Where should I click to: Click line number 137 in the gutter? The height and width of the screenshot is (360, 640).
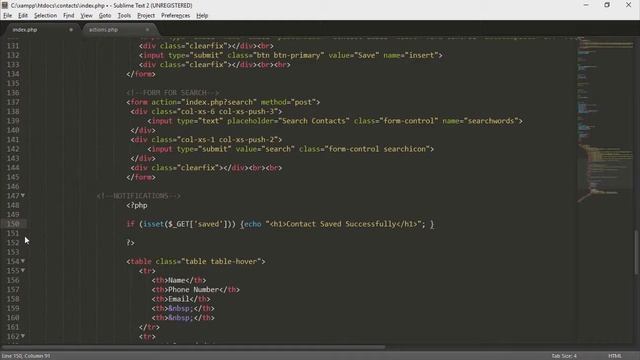[x=13, y=102]
